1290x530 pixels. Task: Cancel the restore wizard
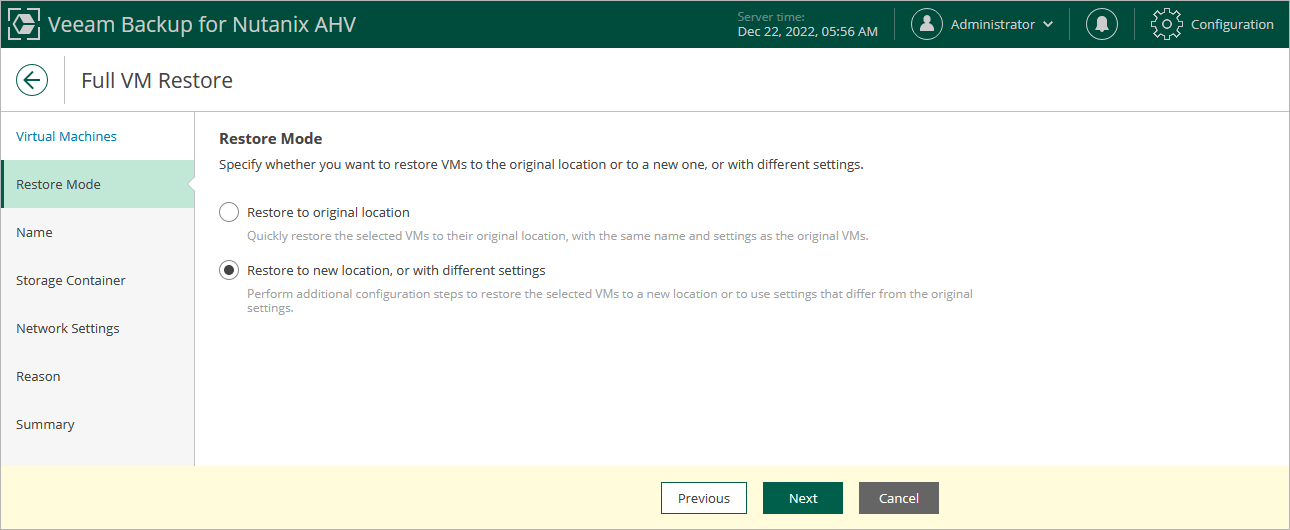click(899, 498)
